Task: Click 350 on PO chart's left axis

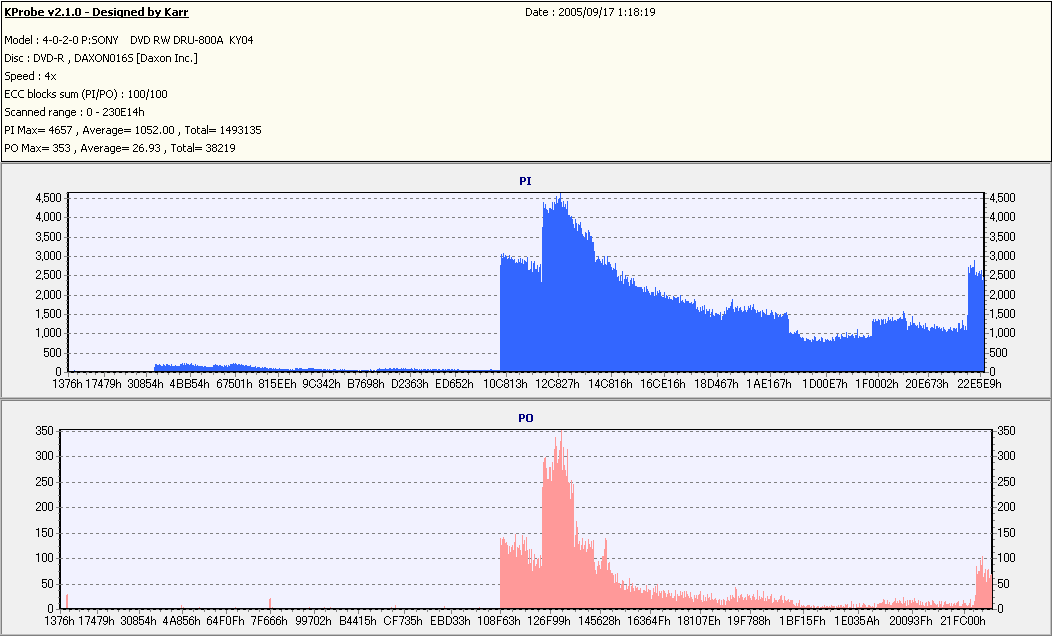Action: pos(44,431)
